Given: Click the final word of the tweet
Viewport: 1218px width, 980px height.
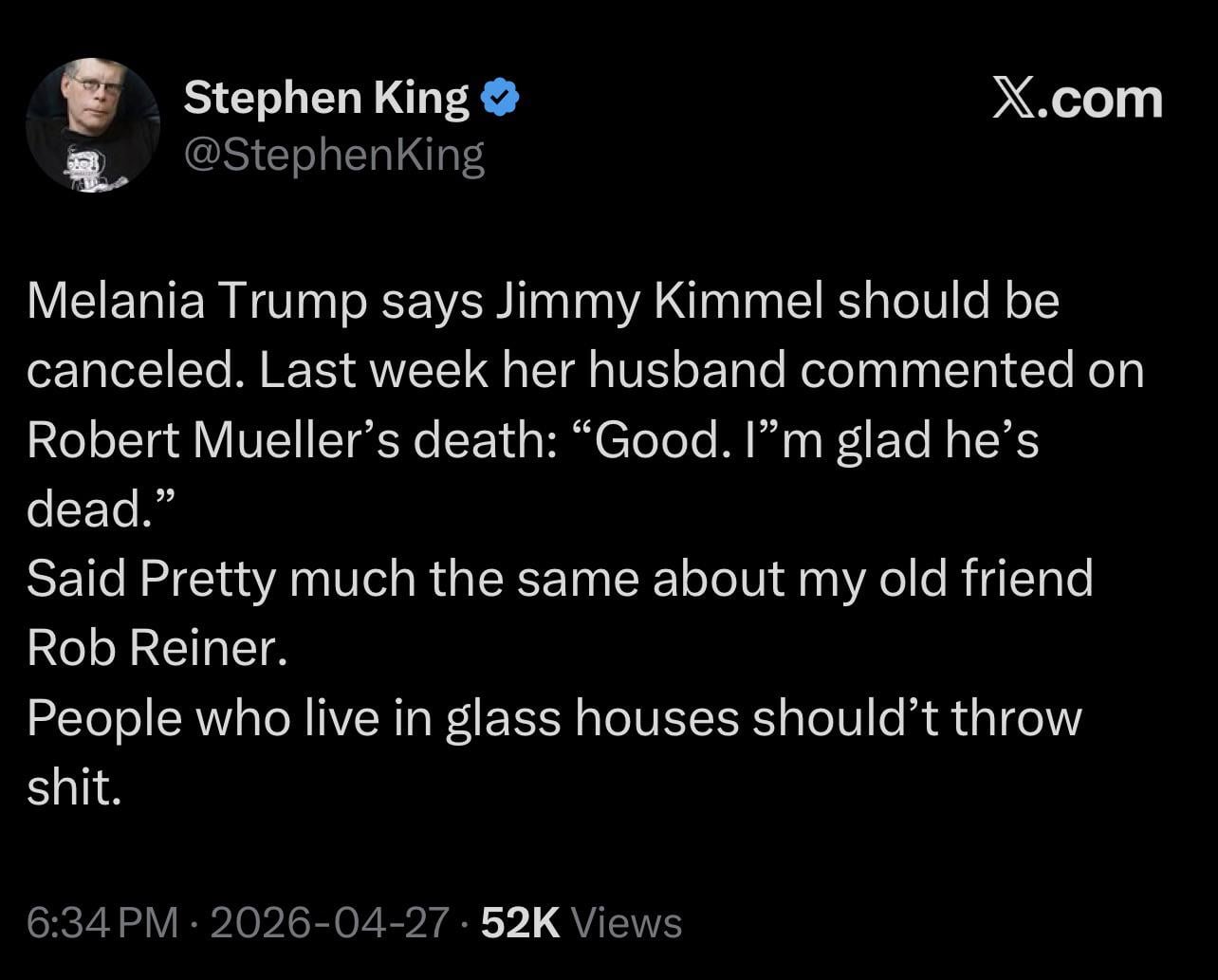Looking at the screenshot, I should point(74,787).
